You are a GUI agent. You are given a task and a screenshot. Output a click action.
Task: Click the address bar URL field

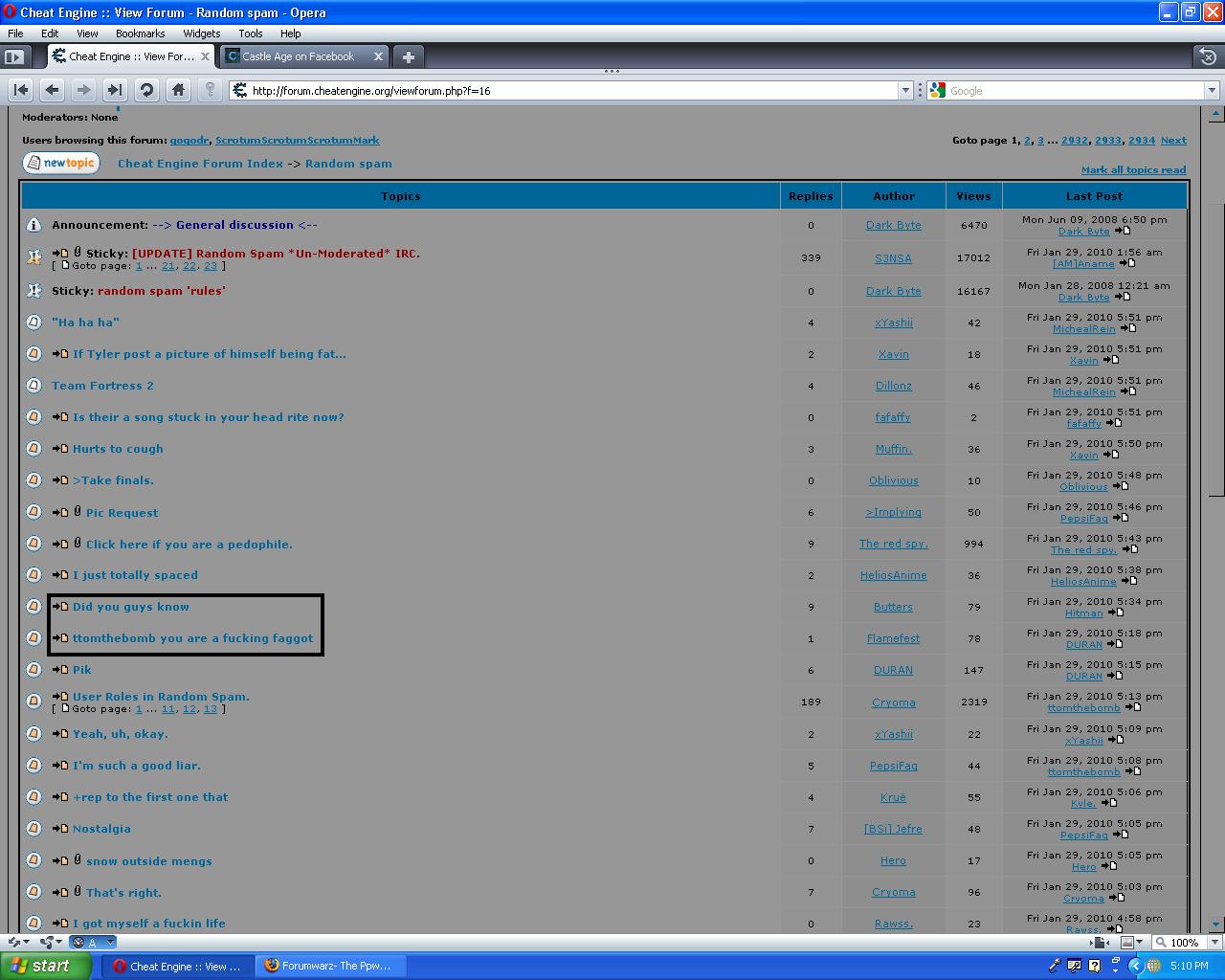(x=572, y=90)
